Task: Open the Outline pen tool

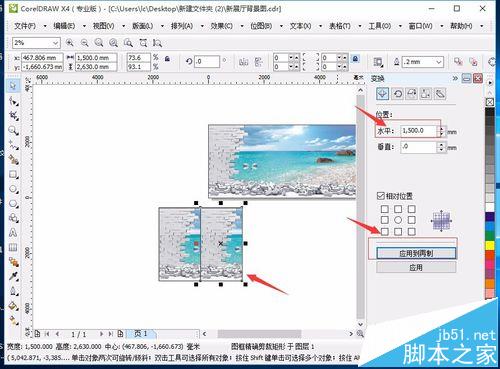Action: pyautogui.click(x=13, y=291)
